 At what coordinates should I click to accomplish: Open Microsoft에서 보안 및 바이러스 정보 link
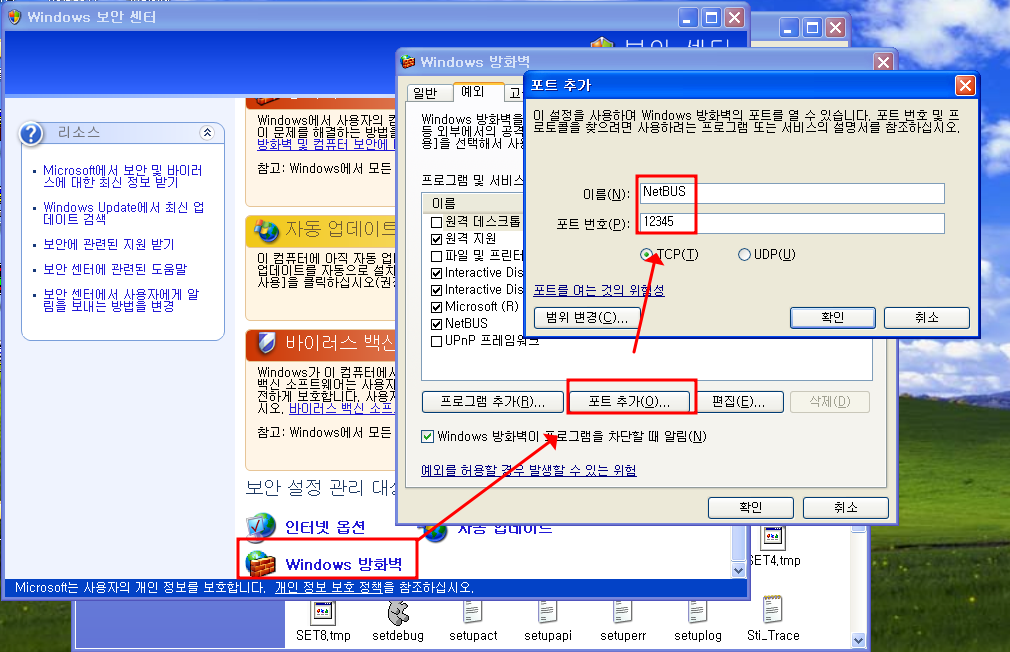(x=122, y=177)
